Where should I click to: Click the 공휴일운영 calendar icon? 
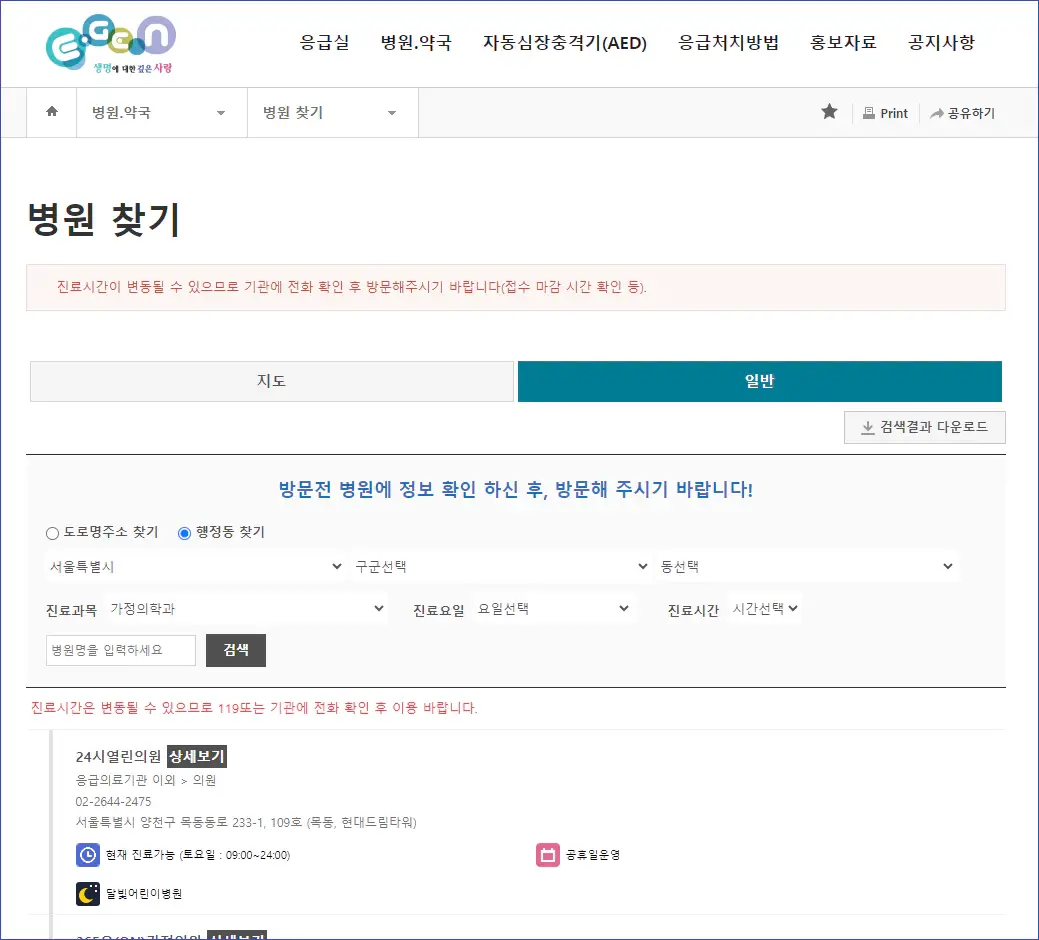point(548,855)
